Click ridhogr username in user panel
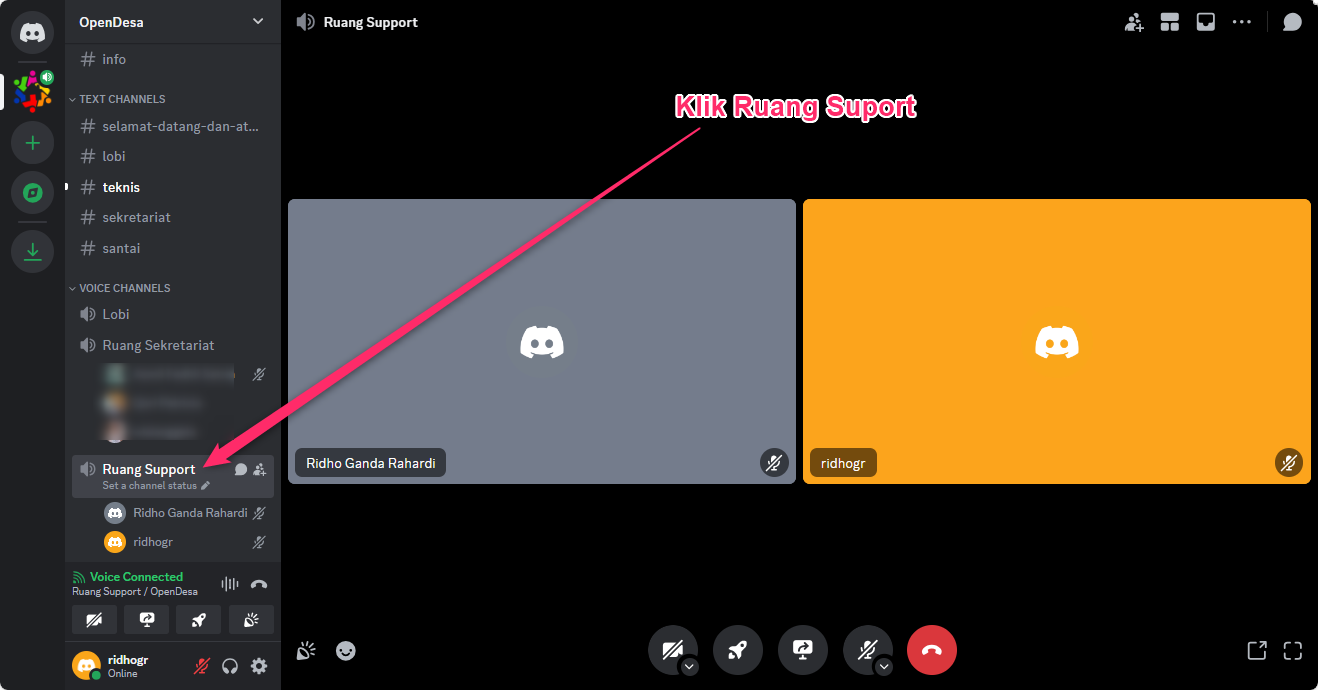1318x690 pixels. pos(128,660)
